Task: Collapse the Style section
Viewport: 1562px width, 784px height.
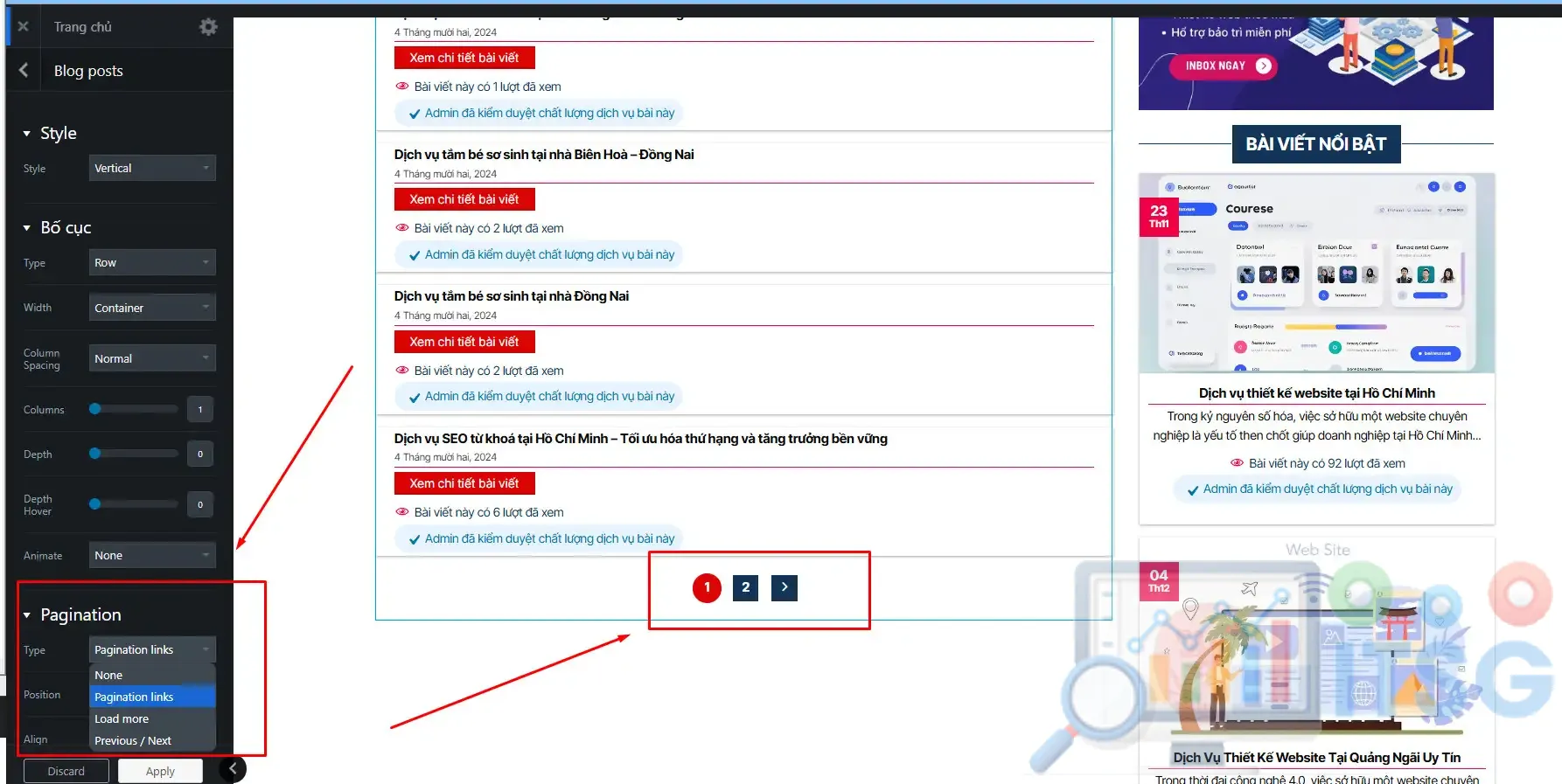Action: tap(27, 134)
